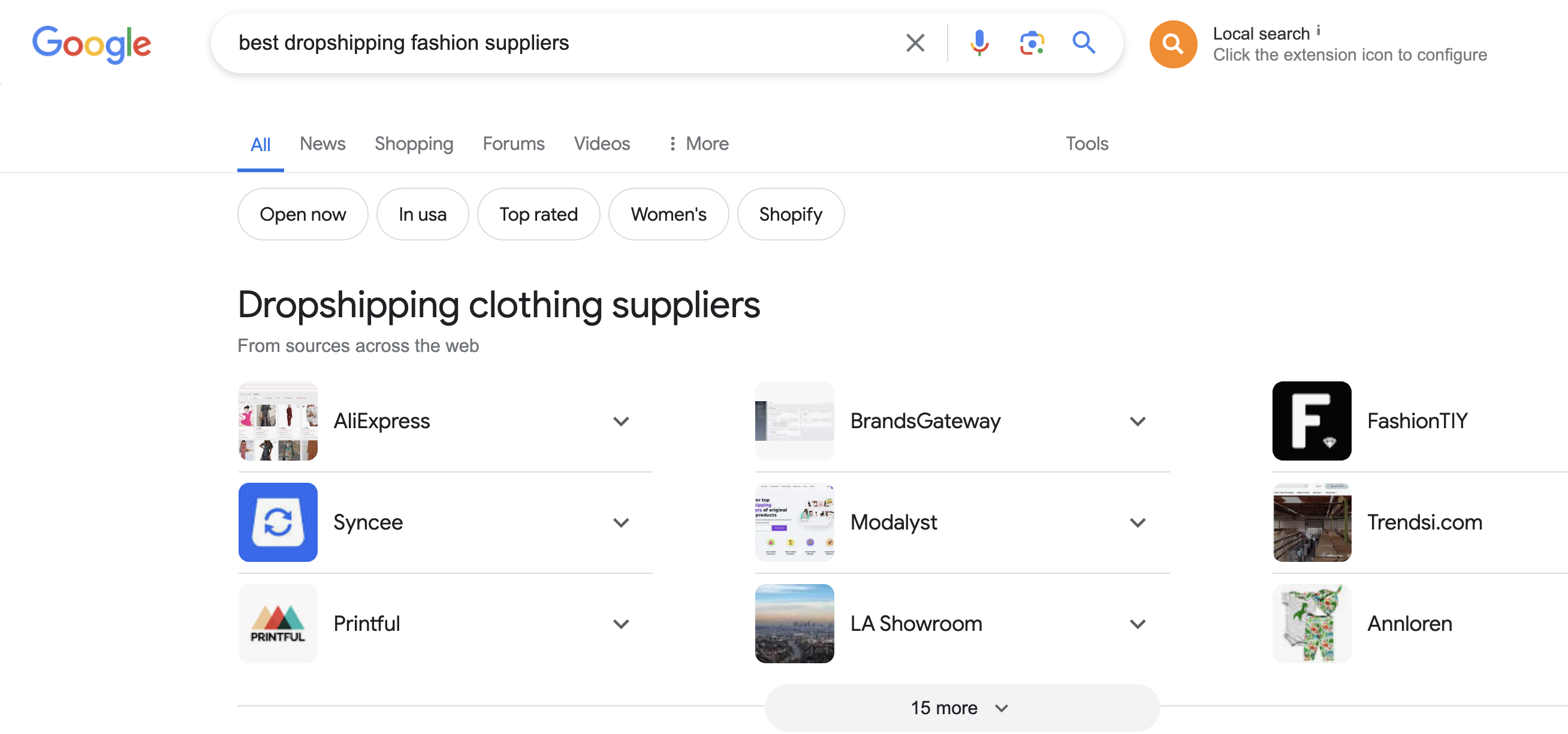Screen dimensions: 1568x734
Task: Open the BrandsGateway thumbnail
Action: (x=794, y=421)
